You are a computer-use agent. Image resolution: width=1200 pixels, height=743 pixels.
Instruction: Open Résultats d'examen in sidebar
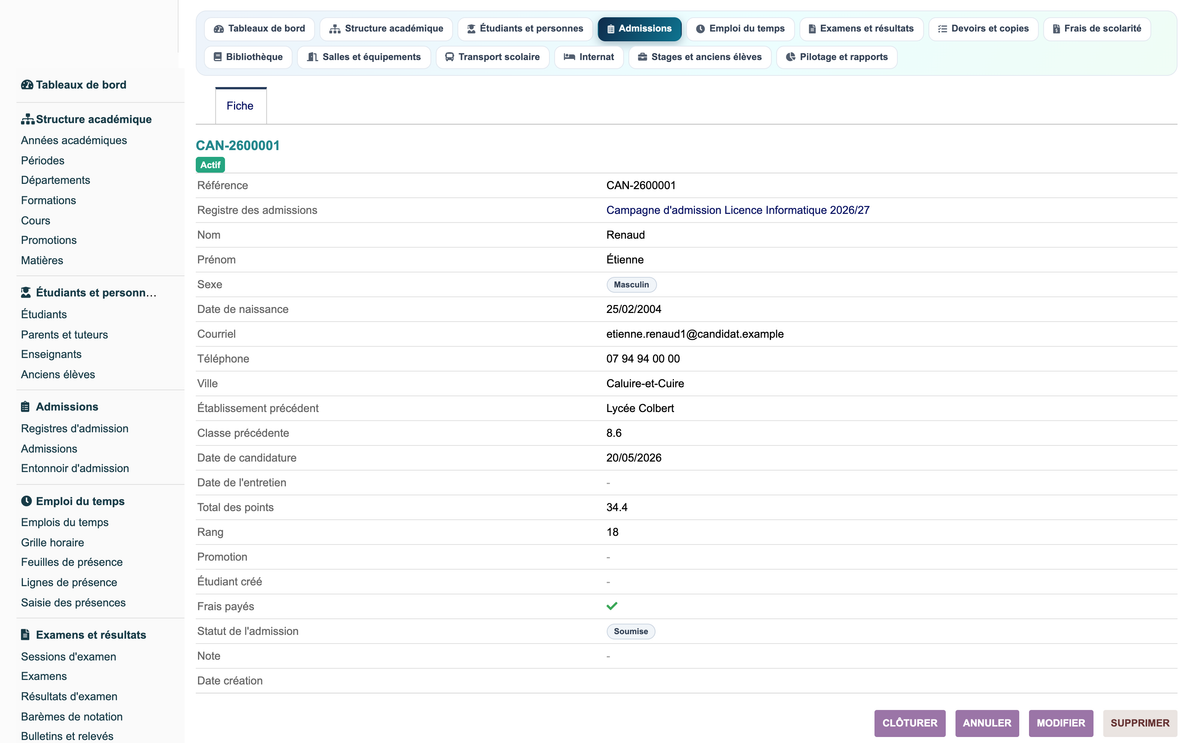(70, 697)
